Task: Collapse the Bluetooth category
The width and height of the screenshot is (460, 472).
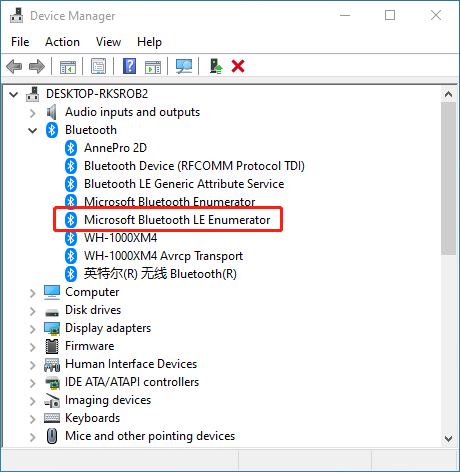Action: click(x=32, y=130)
